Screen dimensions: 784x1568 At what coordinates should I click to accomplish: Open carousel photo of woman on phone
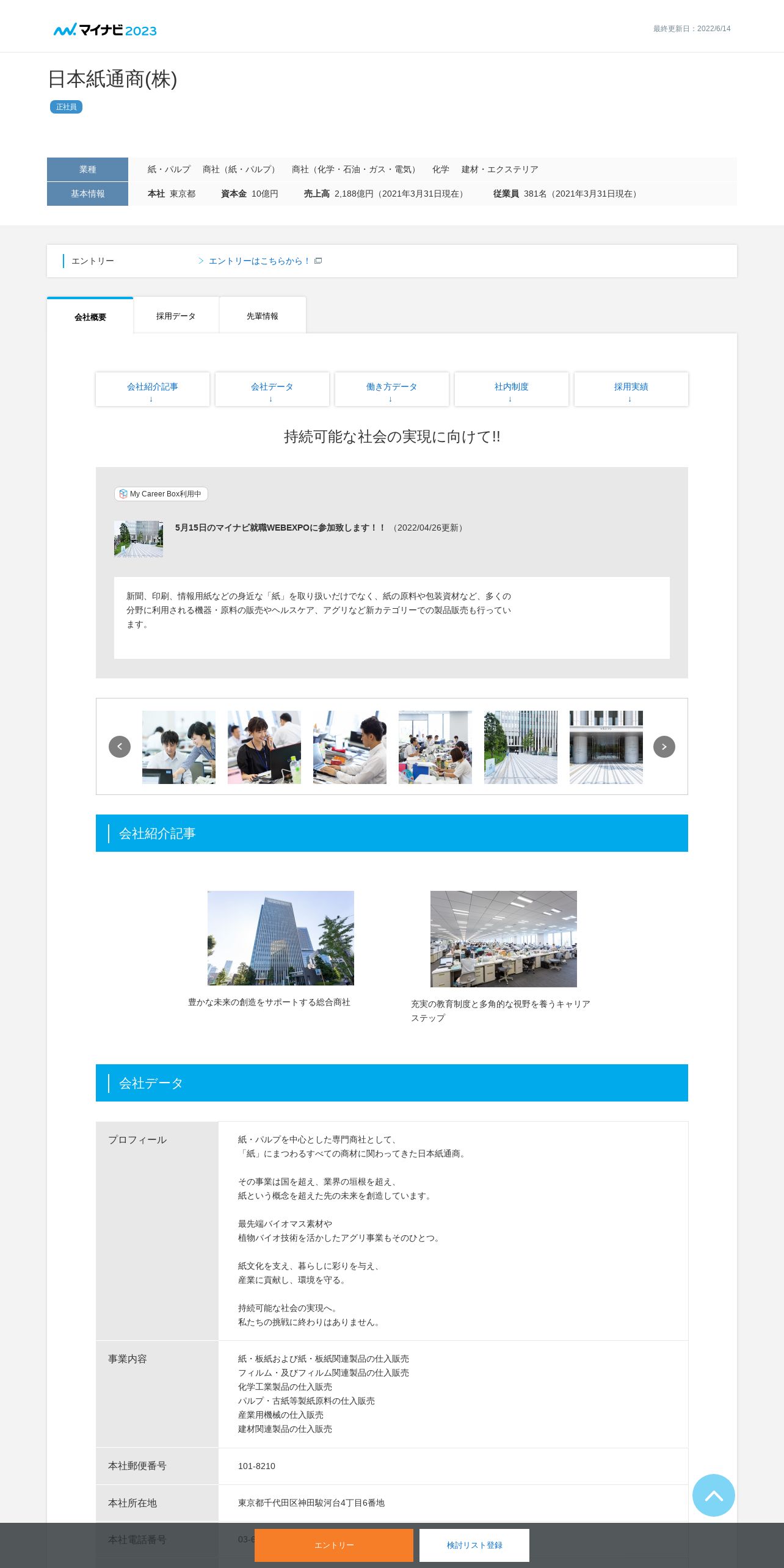264,747
